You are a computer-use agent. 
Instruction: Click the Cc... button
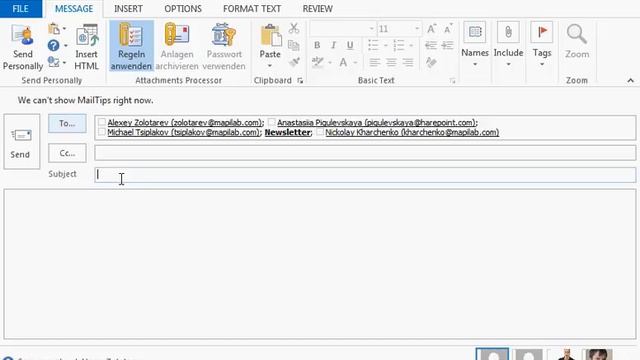67,153
